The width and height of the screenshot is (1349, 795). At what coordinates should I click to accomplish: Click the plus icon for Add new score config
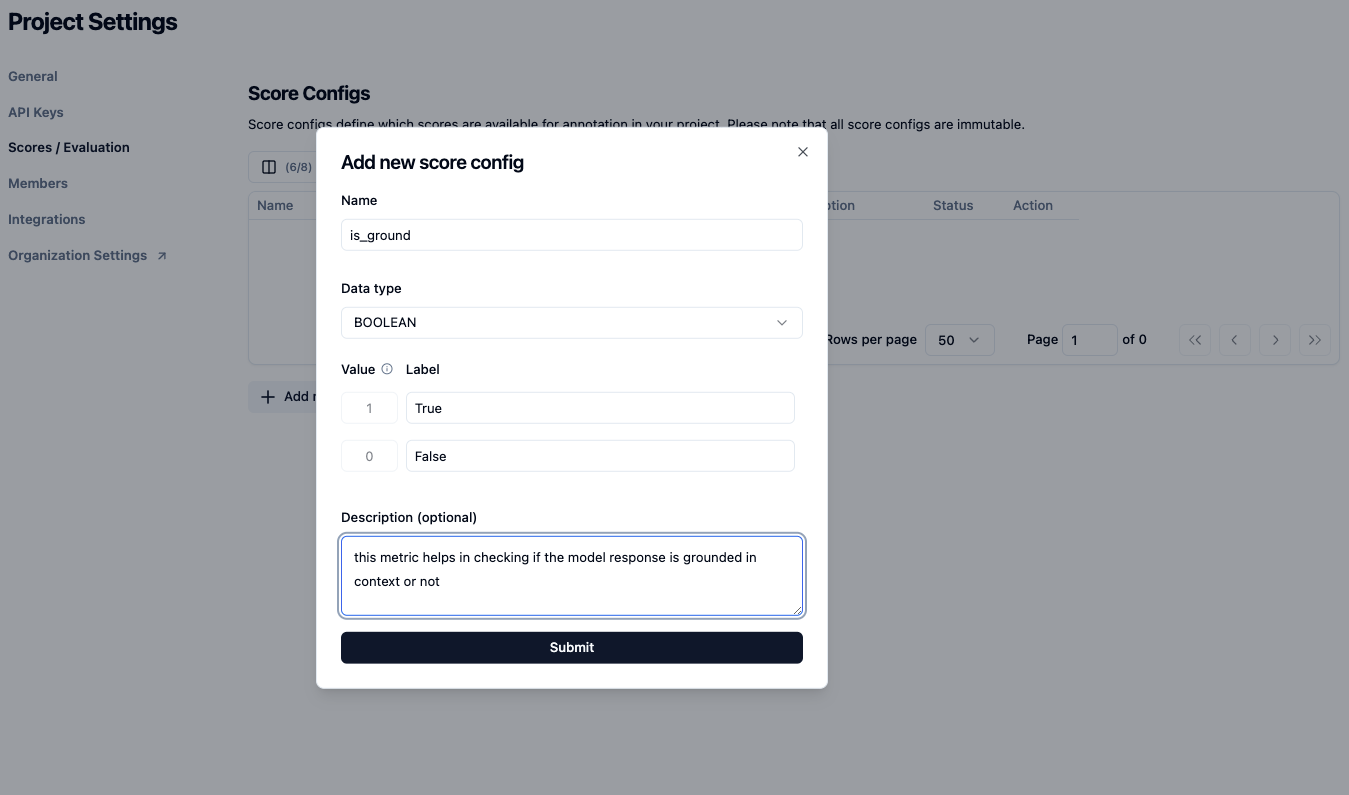coord(268,397)
